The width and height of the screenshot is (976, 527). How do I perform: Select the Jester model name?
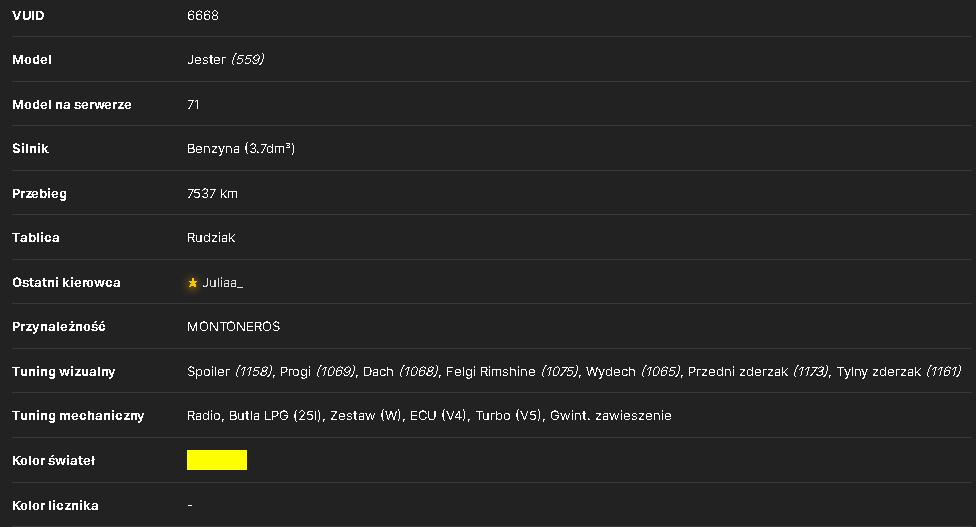206,60
